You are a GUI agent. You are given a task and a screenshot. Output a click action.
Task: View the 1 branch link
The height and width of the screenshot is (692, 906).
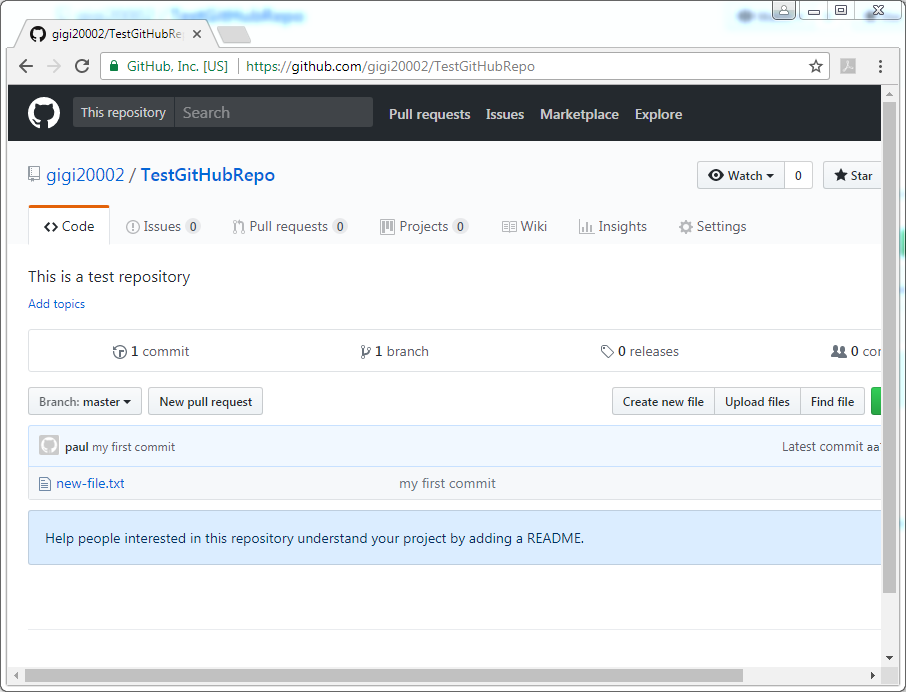tap(394, 352)
